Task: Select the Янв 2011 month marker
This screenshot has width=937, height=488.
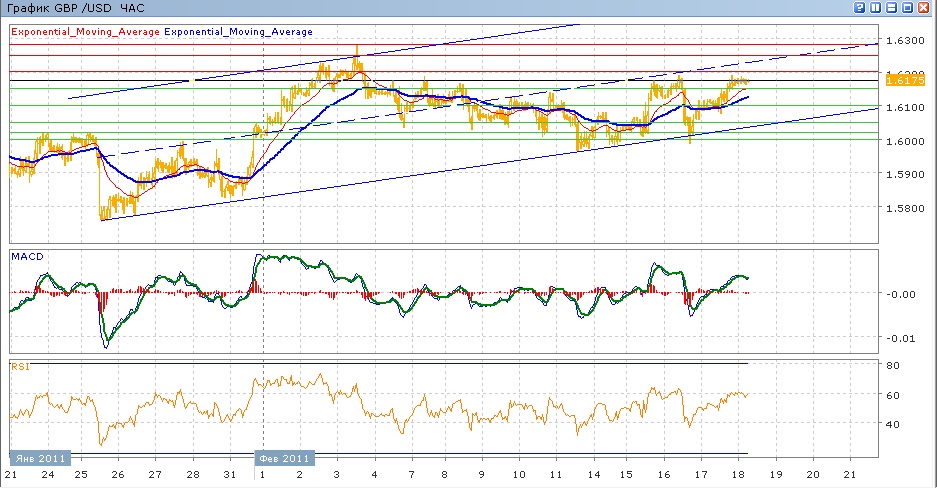Action: (41, 458)
